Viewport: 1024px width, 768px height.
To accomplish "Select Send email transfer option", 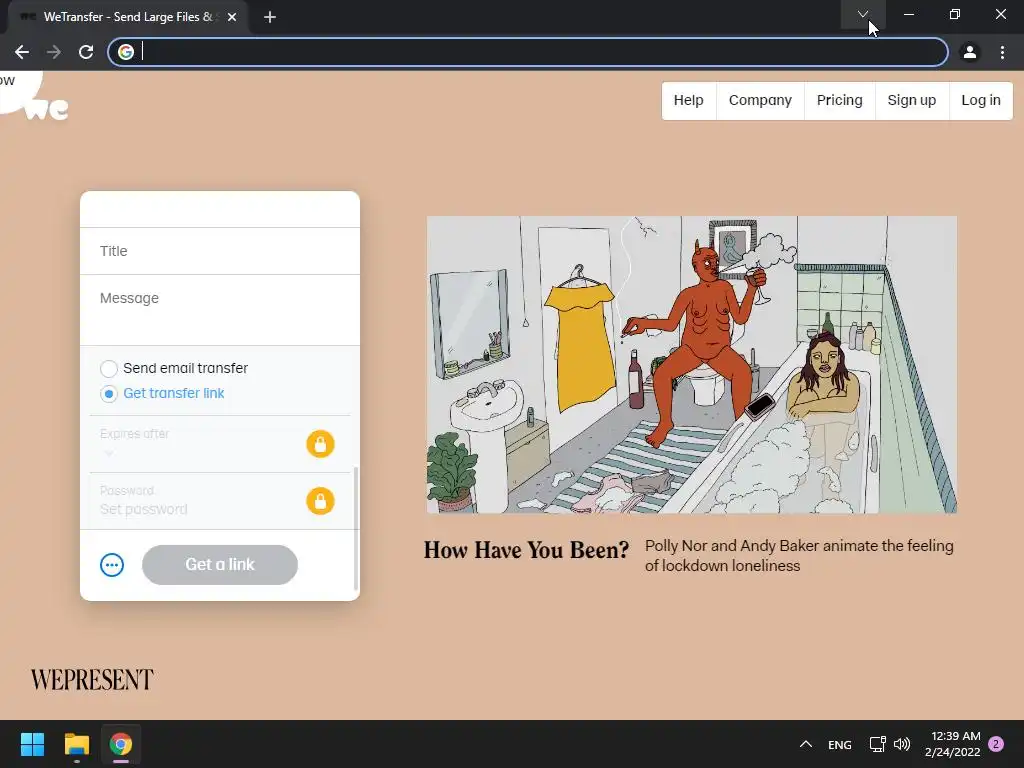I will 174,368.
